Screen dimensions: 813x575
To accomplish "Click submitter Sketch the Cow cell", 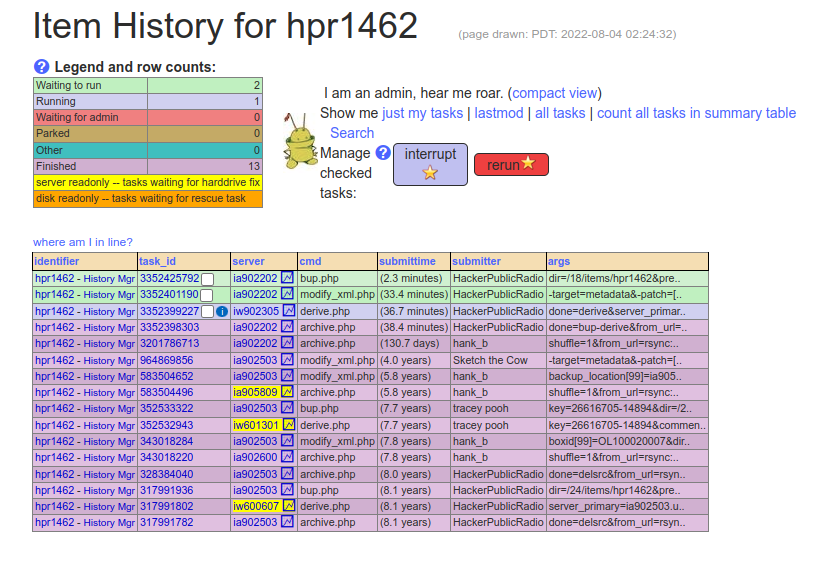I will point(498,360).
